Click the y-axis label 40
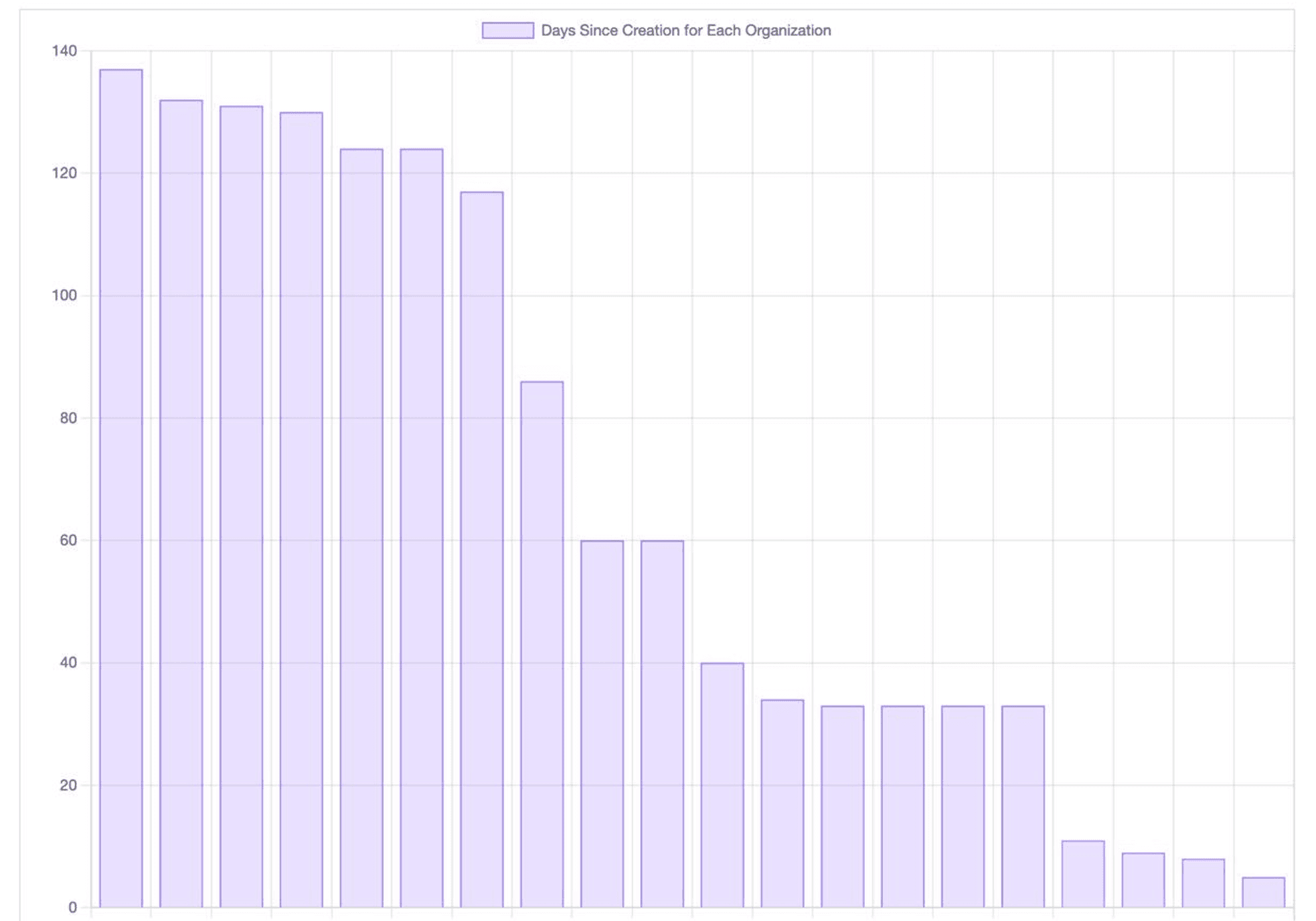This screenshot has width=1316, height=921. coord(68,663)
